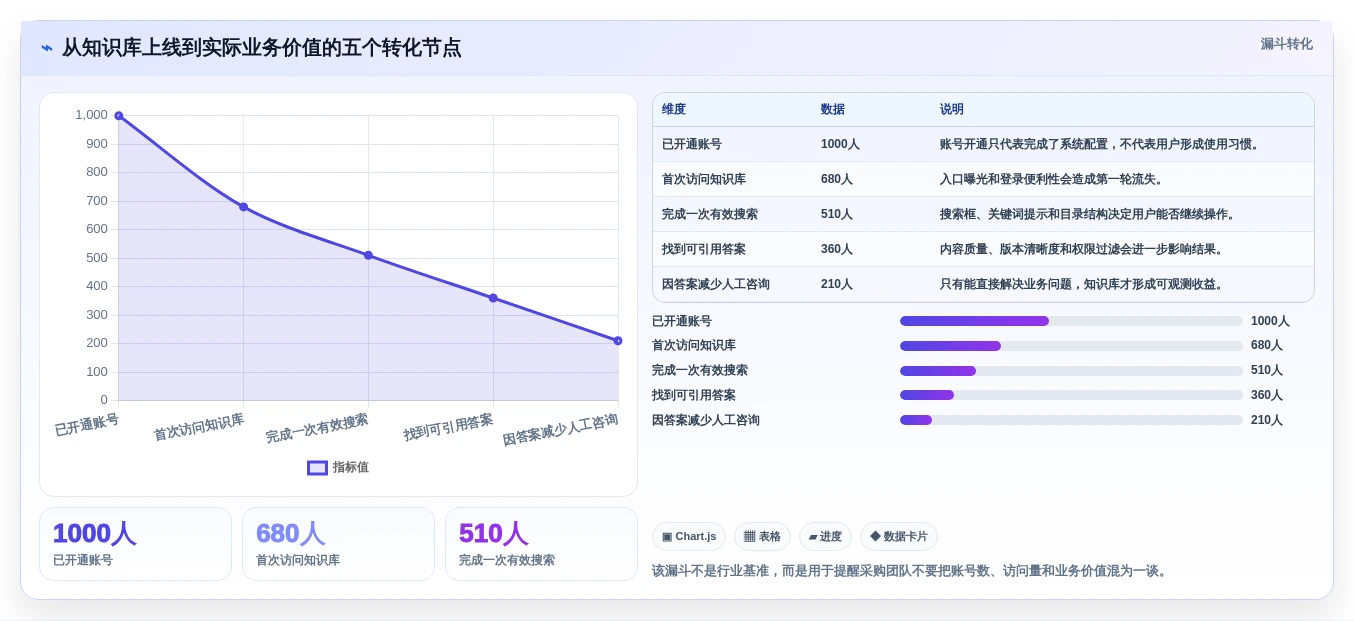Toggle the 指标值 legend swatch
The image size is (1354, 621).
[317, 467]
